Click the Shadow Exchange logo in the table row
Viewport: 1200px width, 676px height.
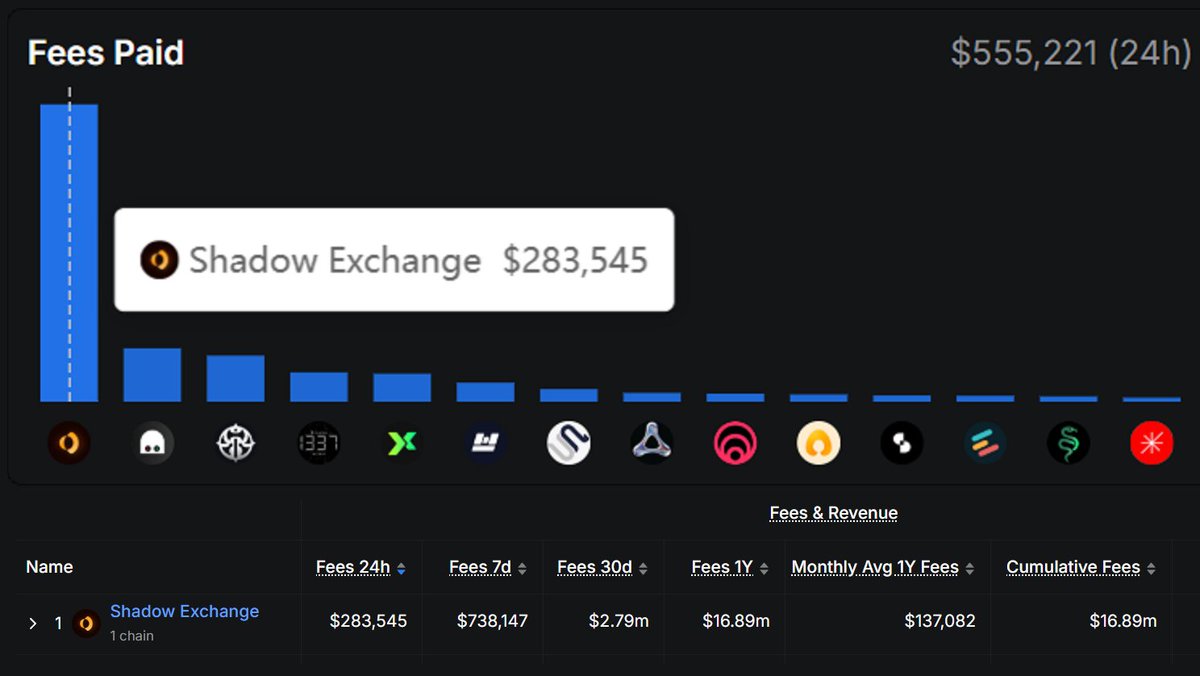coord(86,623)
